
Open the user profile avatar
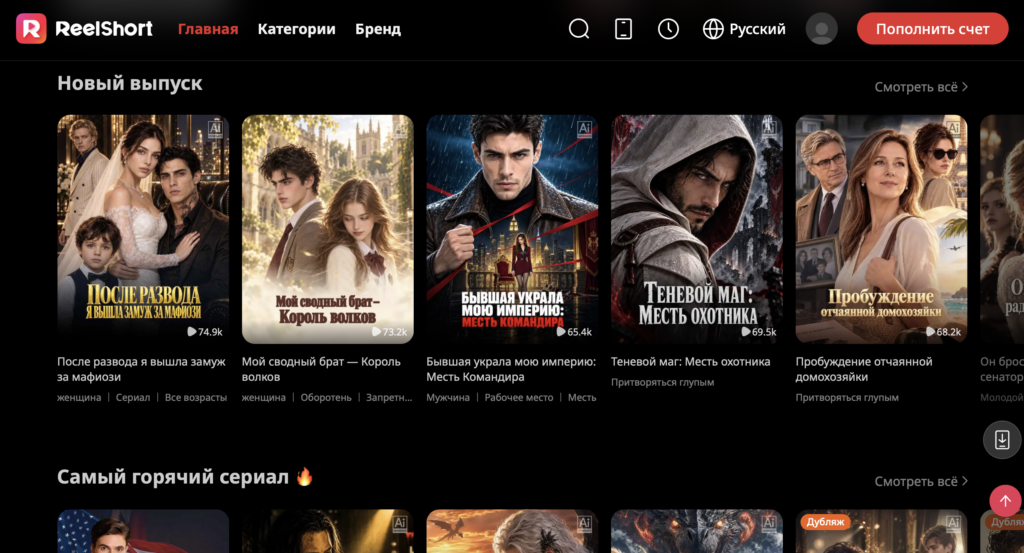pyautogui.click(x=822, y=29)
